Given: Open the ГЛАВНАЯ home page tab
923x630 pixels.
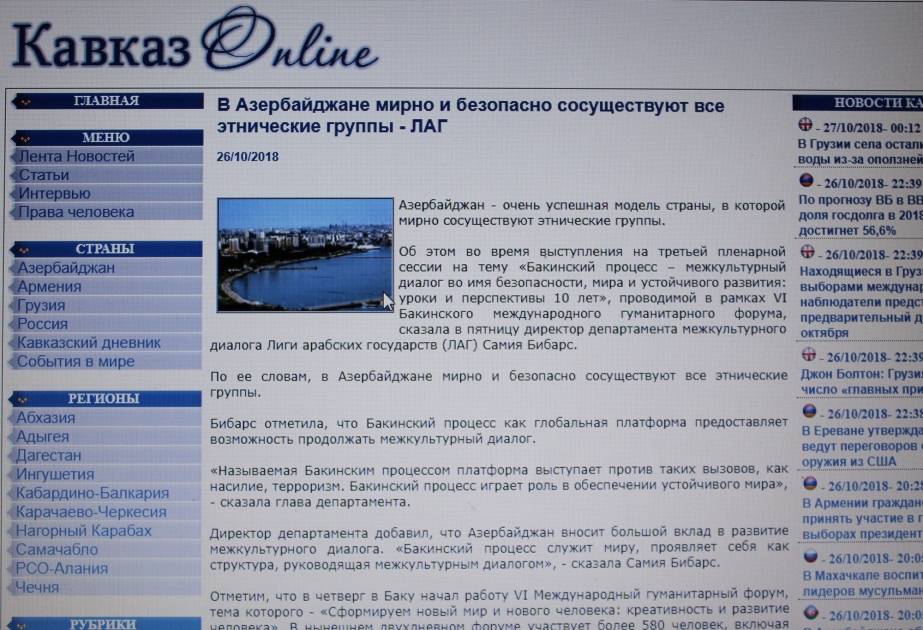Looking at the screenshot, I should click(x=107, y=101).
